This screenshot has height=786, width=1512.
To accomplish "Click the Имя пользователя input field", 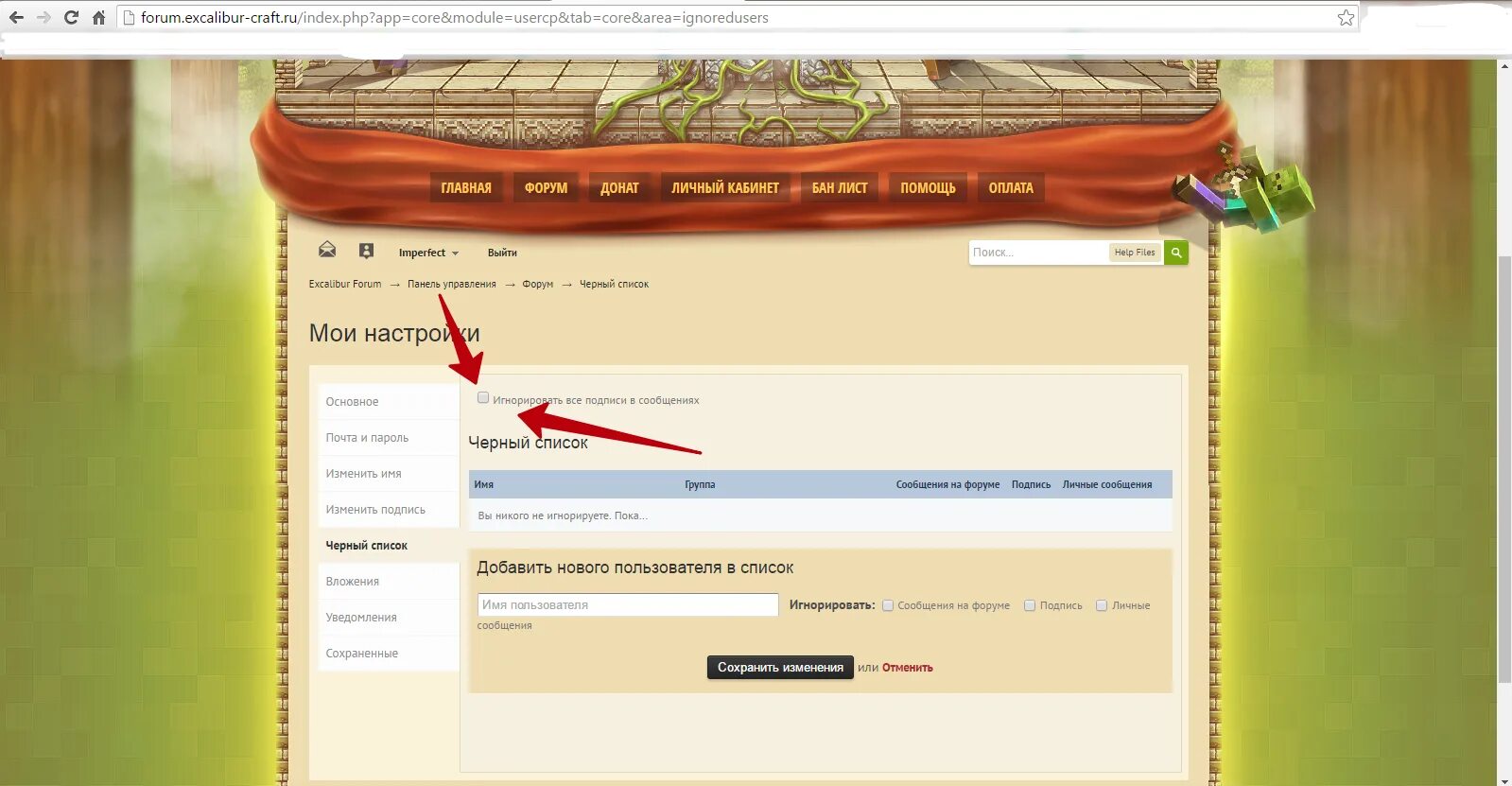I will click(x=628, y=605).
